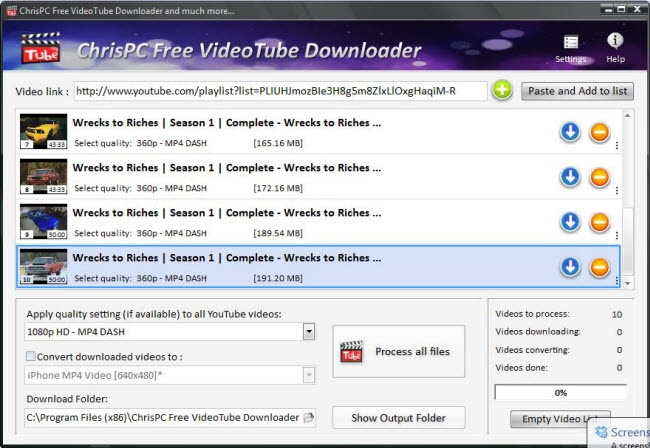Click the Tube icon on the Process all files button
Image resolution: width=650 pixels, height=448 pixels.
[352, 351]
